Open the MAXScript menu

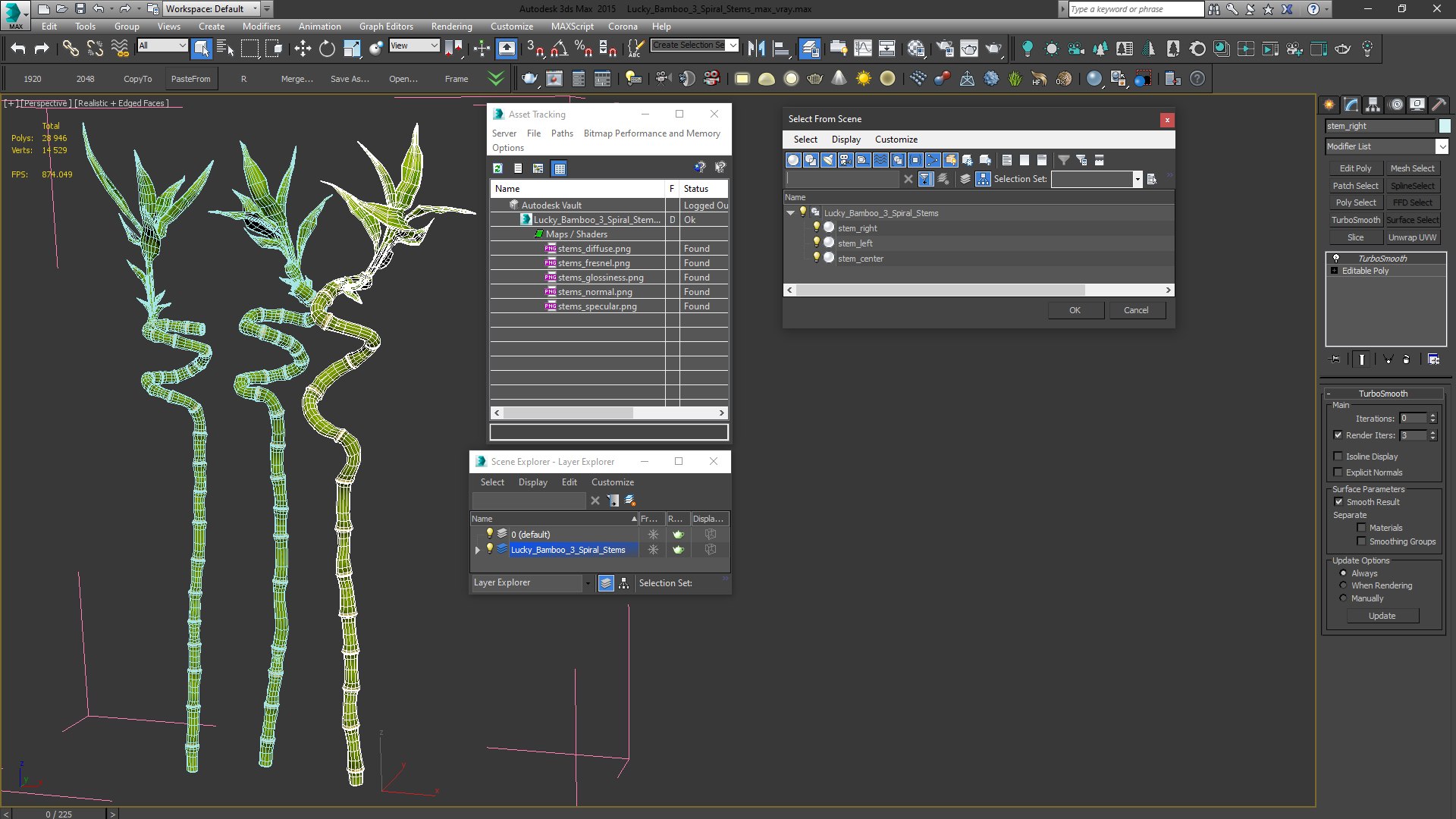coord(572,26)
